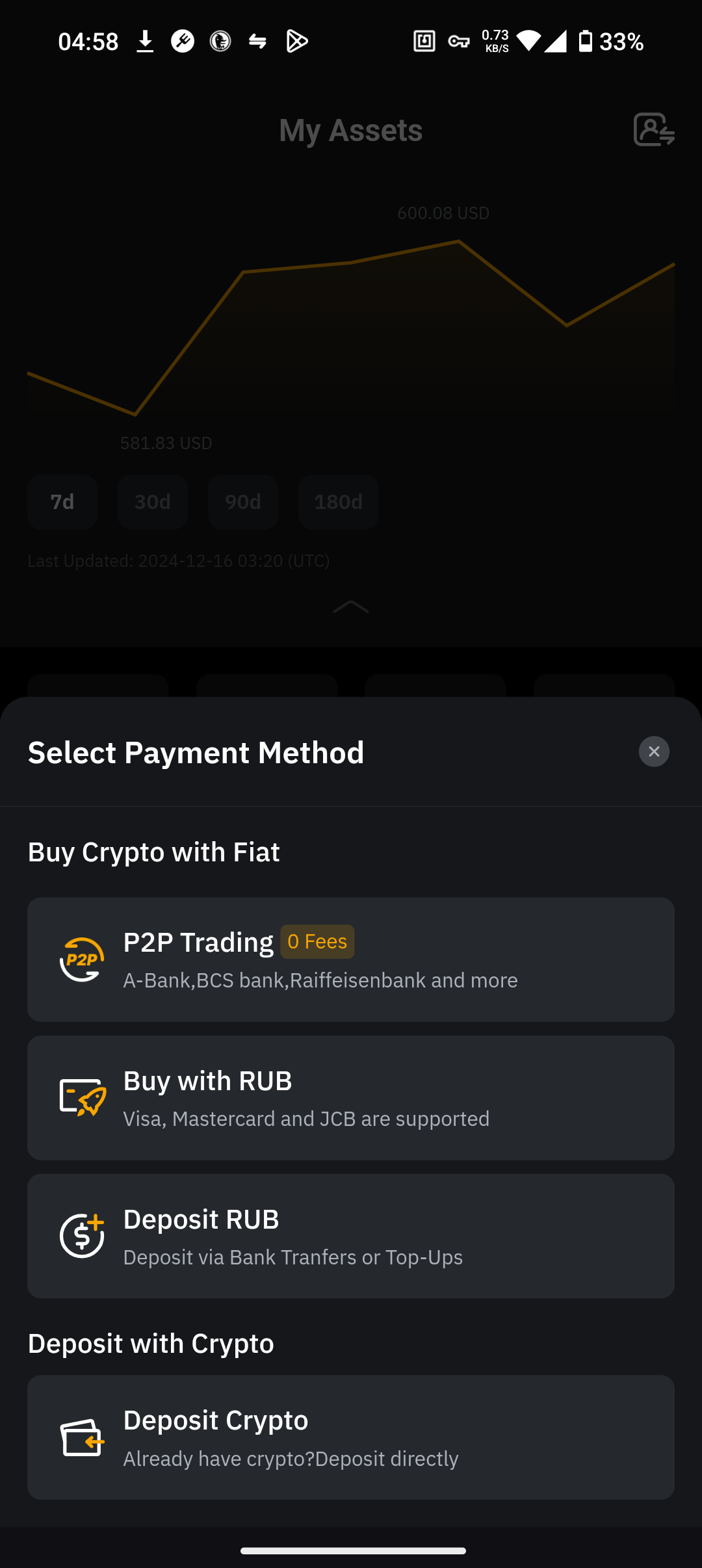The height and width of the screenshot is (1568, 702).
Task: Tap the P2P Trading logo icon
Action: coord(82,960)
